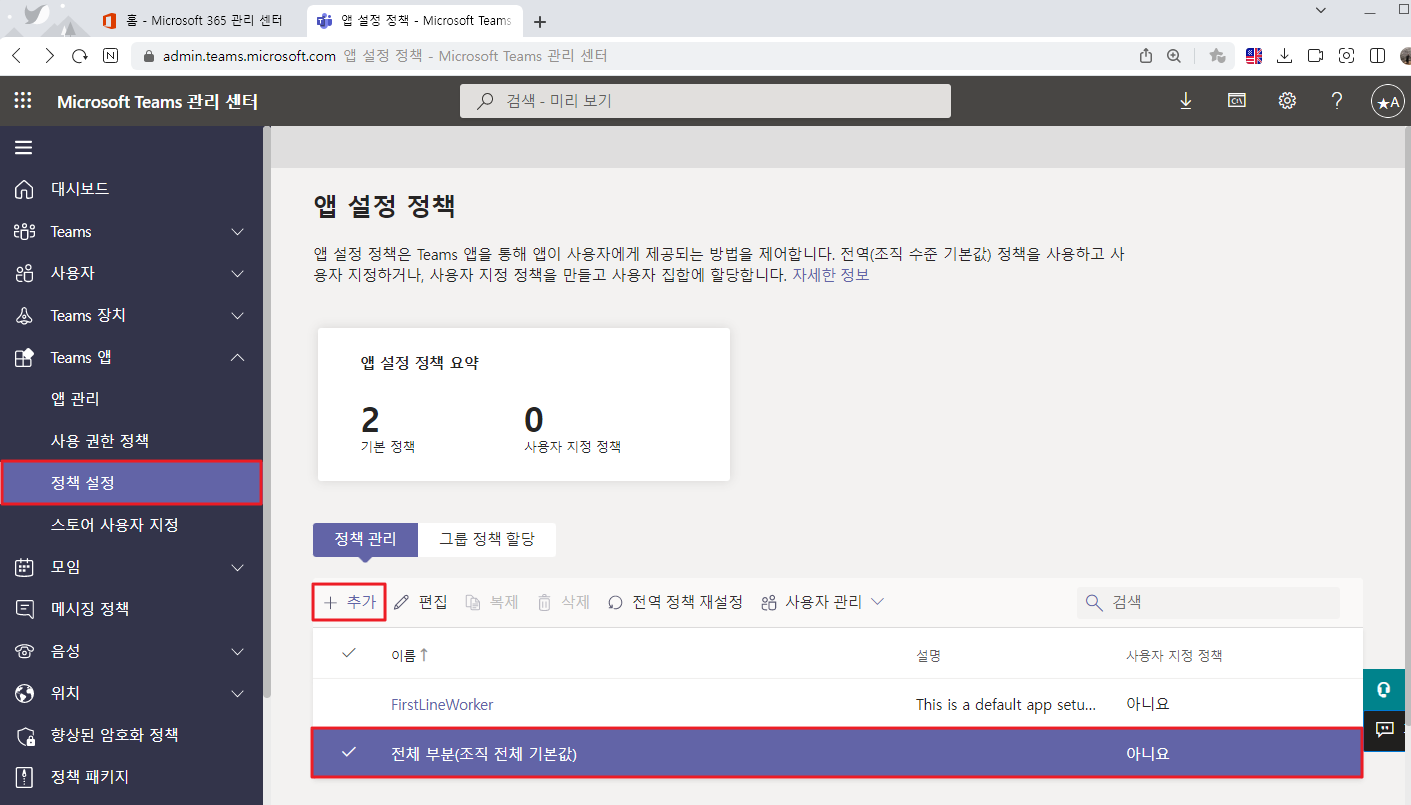Open the app launcher waffle icon
Image resolution: width=1411 pixels, height=805 pixels.
[x=22, y=101]
